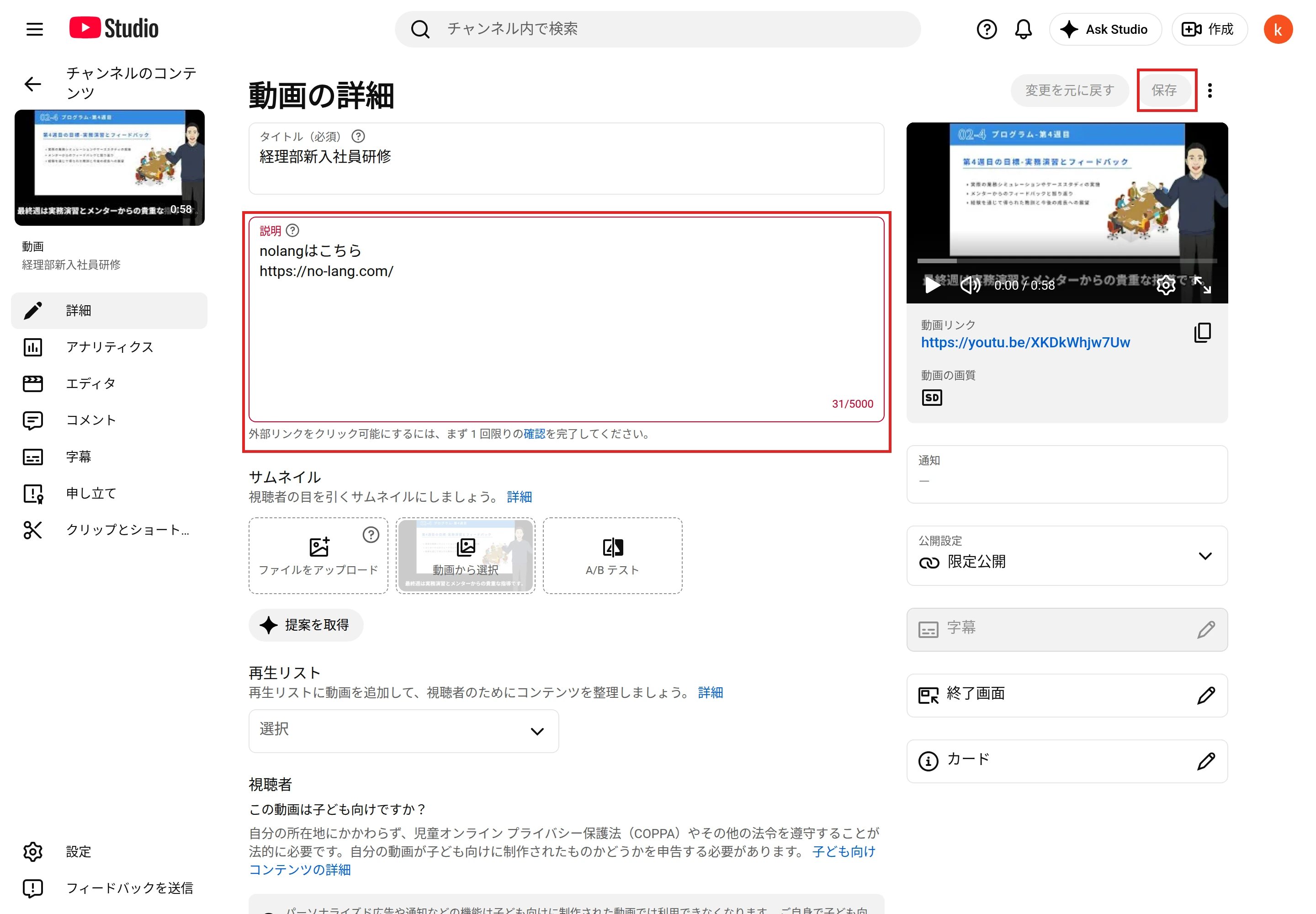
Task: Click the 終了画面 screen icon
Action: click(928, 695)
